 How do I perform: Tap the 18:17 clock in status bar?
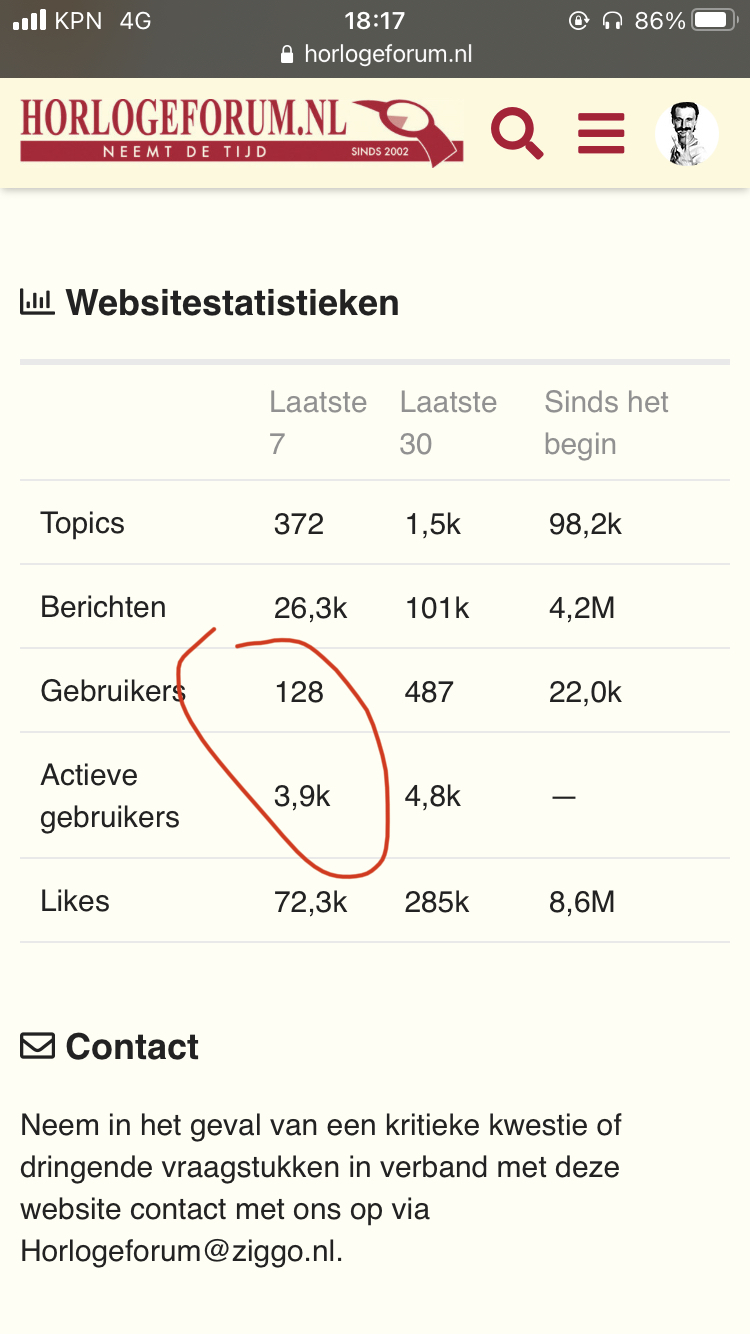[x=375, y=20]
